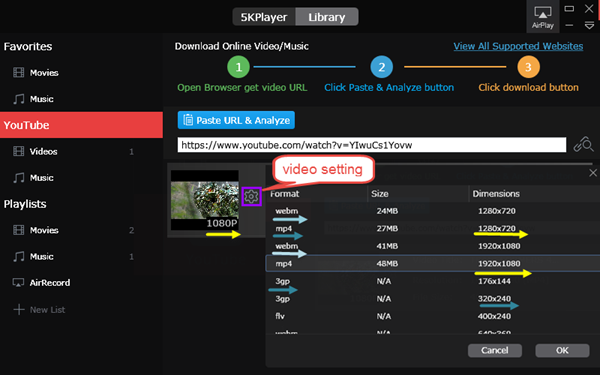Image resolution: width=600 pixels, height=375 pixels.
Task: Select 3gp 320x240 format row
Action: click(433, 298)
